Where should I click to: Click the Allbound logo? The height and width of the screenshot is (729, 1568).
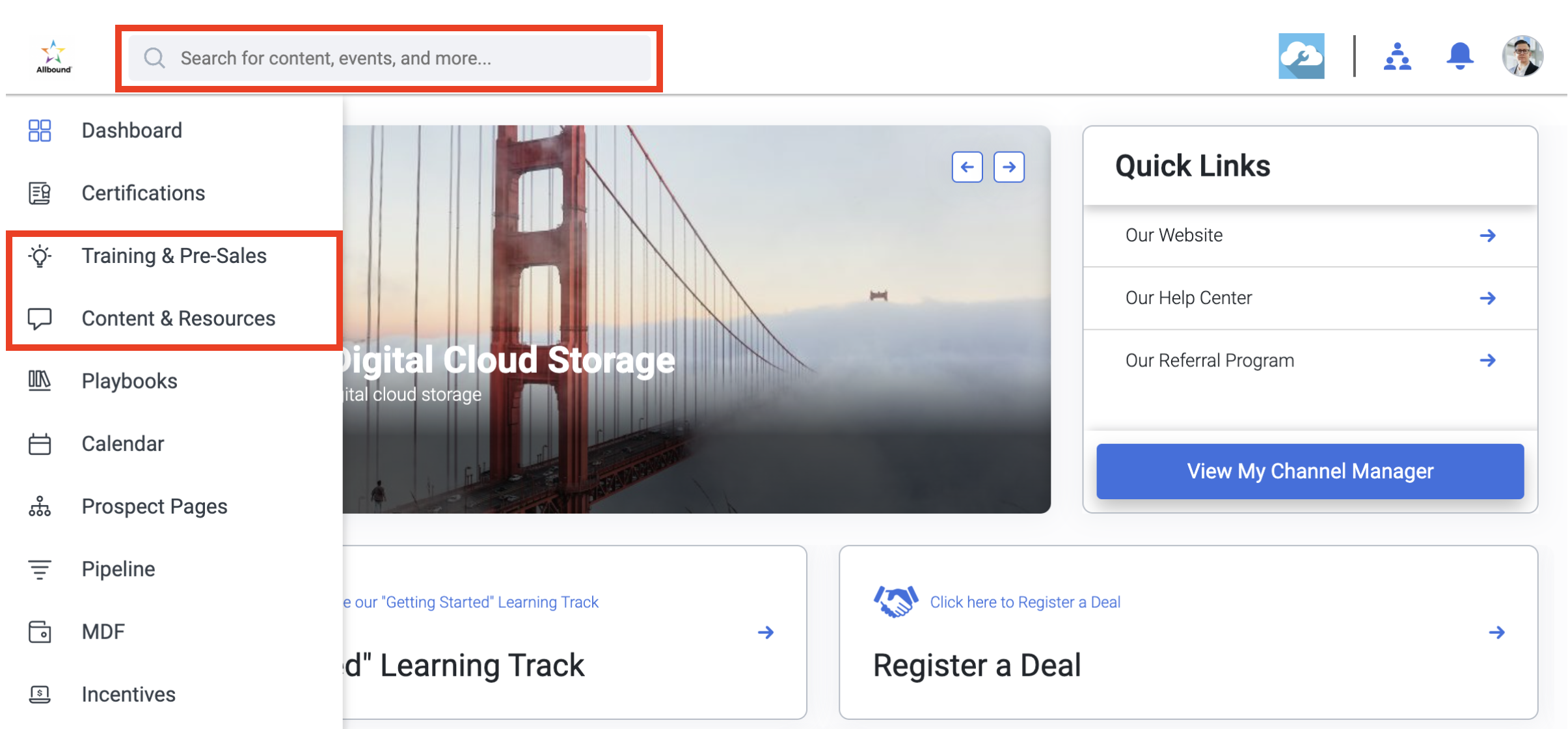[x=54, y=57]
